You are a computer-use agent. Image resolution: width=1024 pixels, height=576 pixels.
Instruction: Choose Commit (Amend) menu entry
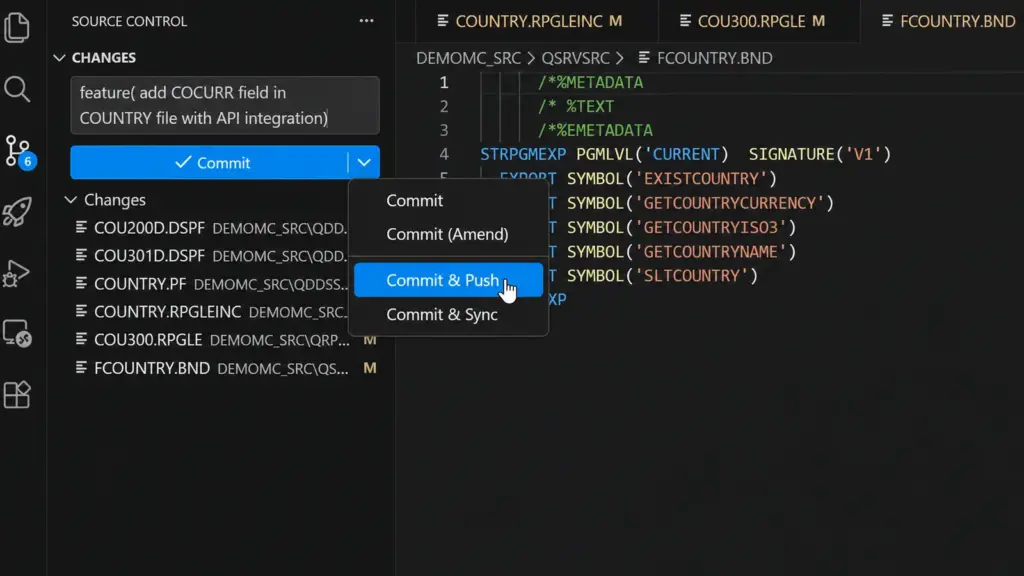click(447, 234)
